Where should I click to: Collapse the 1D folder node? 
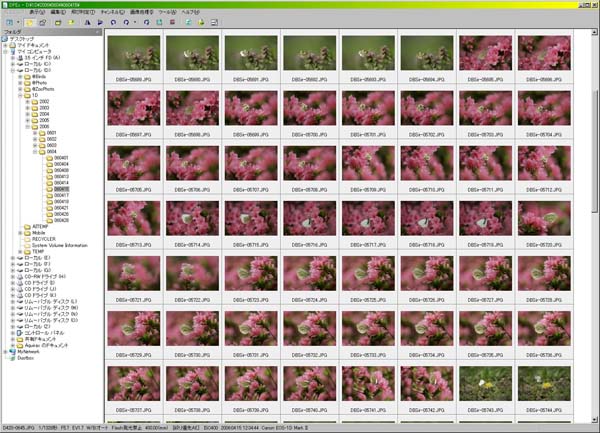20,95
